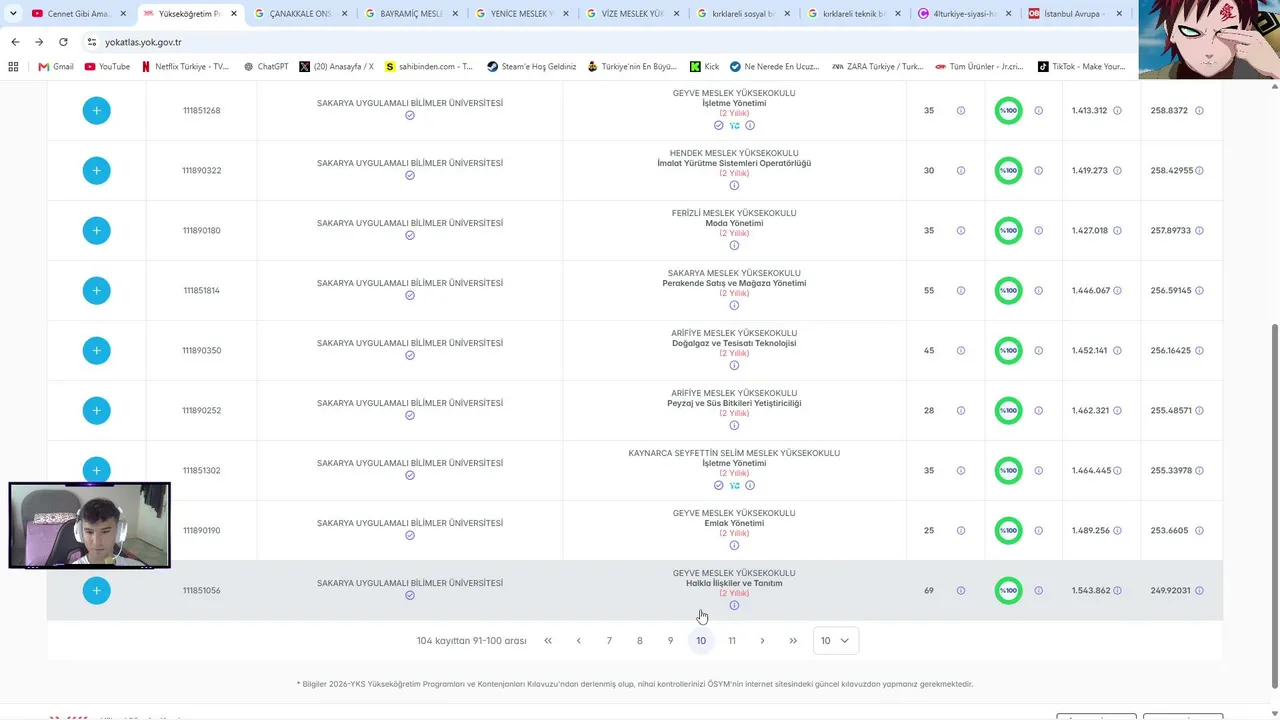
Task: Click the plus button in the Moda Yönetimi row
Action: [96, 230]
